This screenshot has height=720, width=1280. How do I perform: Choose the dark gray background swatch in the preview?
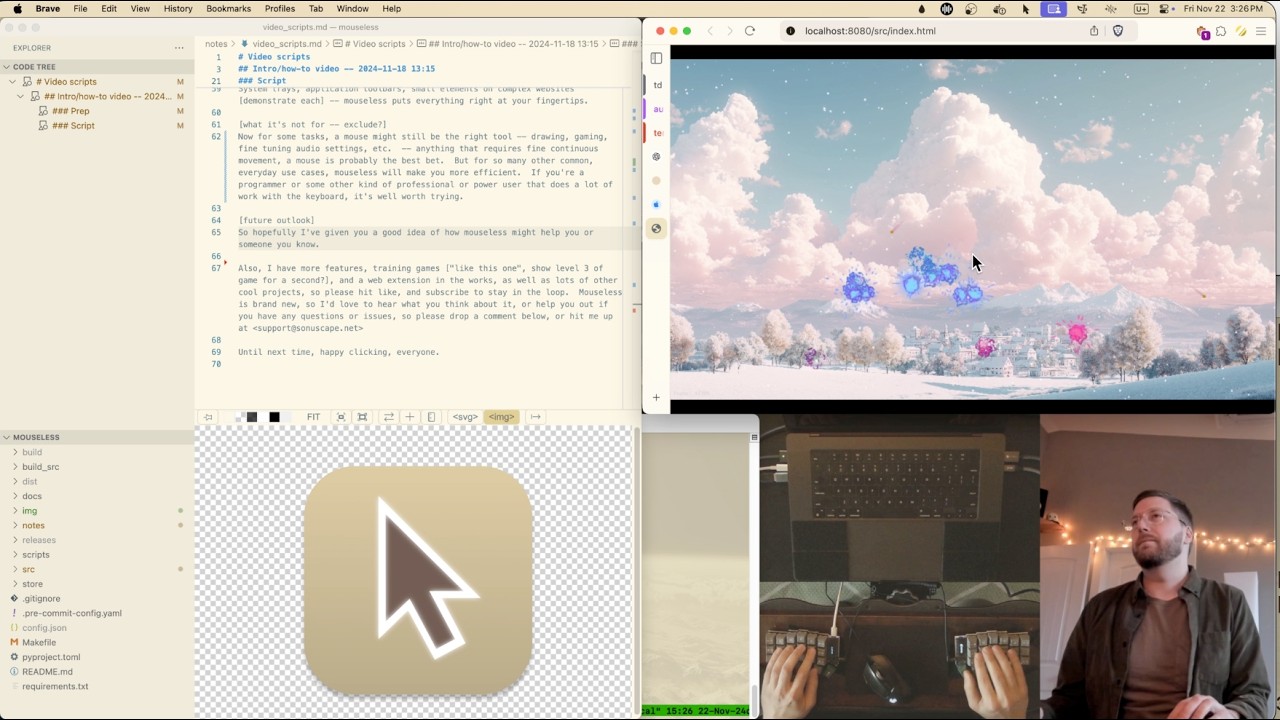252,417
